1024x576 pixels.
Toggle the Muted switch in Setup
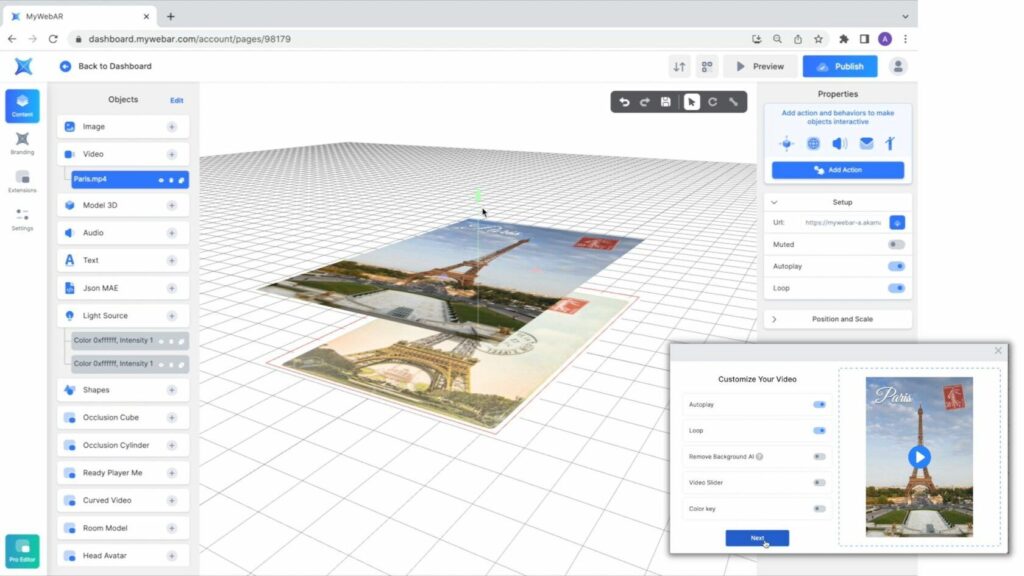[896, 245]
